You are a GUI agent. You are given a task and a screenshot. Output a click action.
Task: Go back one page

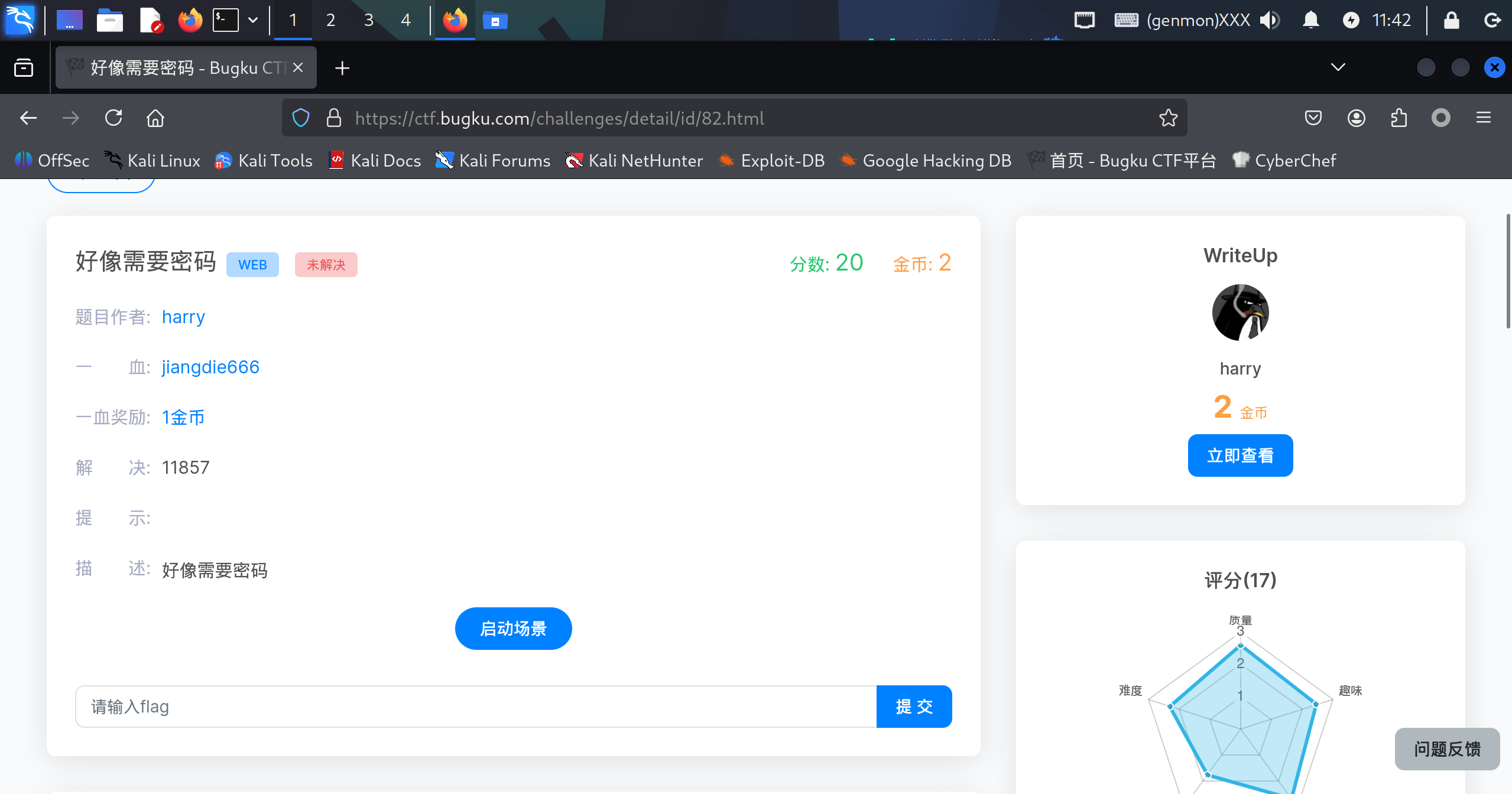[28, 118]
